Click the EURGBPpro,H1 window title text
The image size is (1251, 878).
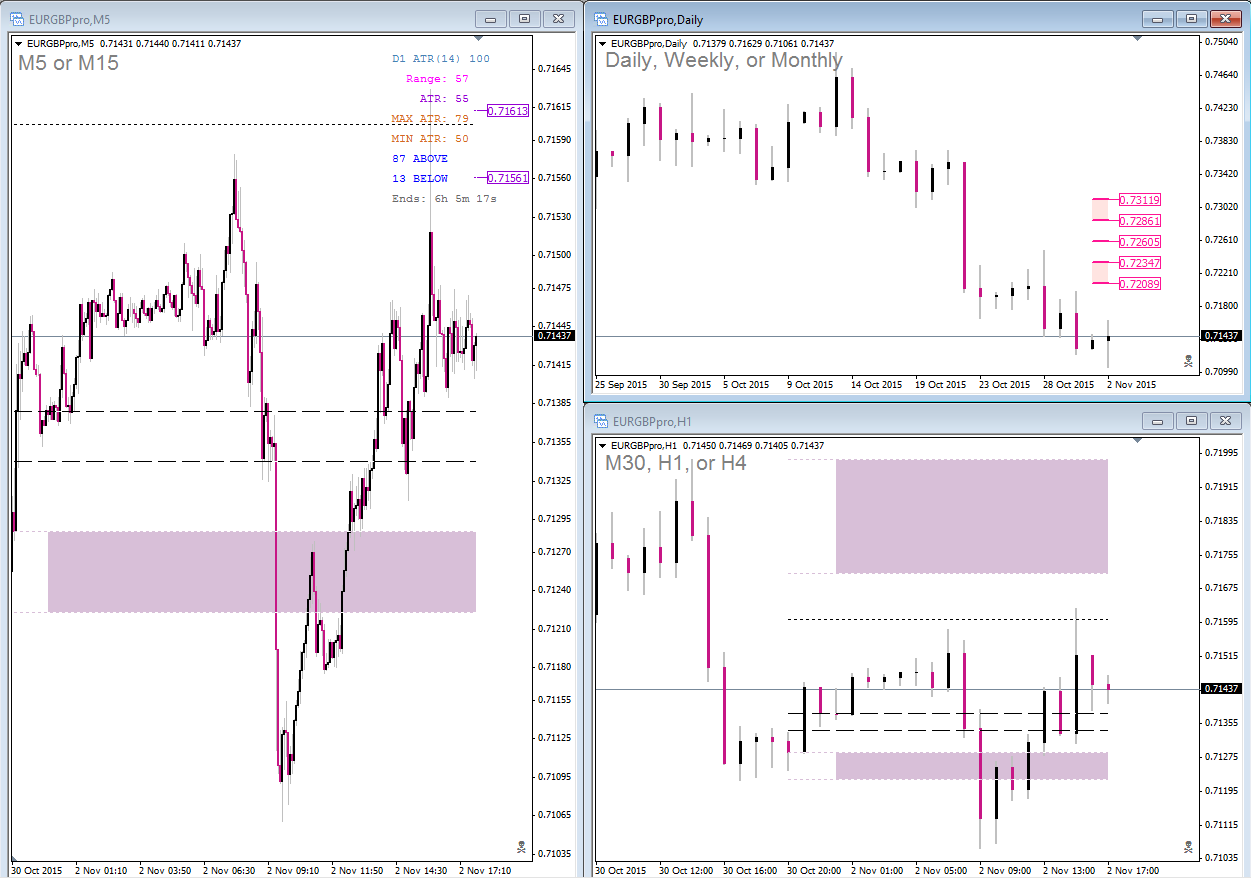click(x=653, y=421)
